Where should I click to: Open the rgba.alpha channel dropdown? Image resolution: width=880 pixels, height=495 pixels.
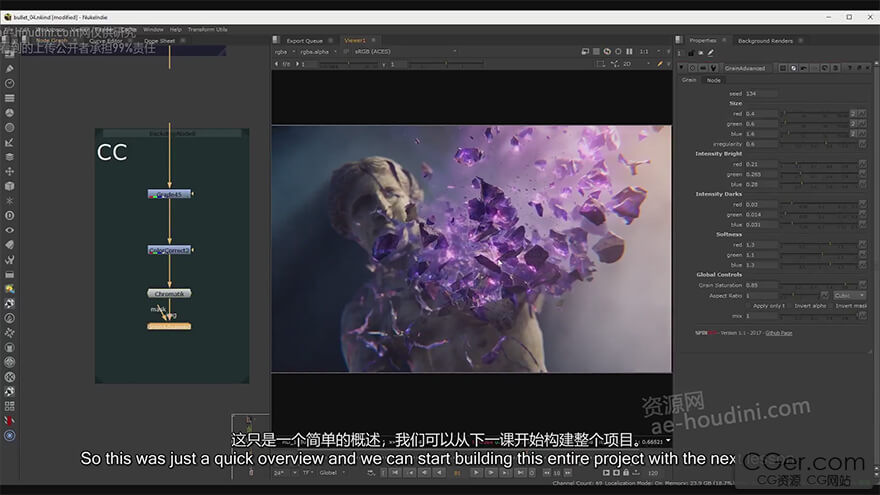[318, 52]
